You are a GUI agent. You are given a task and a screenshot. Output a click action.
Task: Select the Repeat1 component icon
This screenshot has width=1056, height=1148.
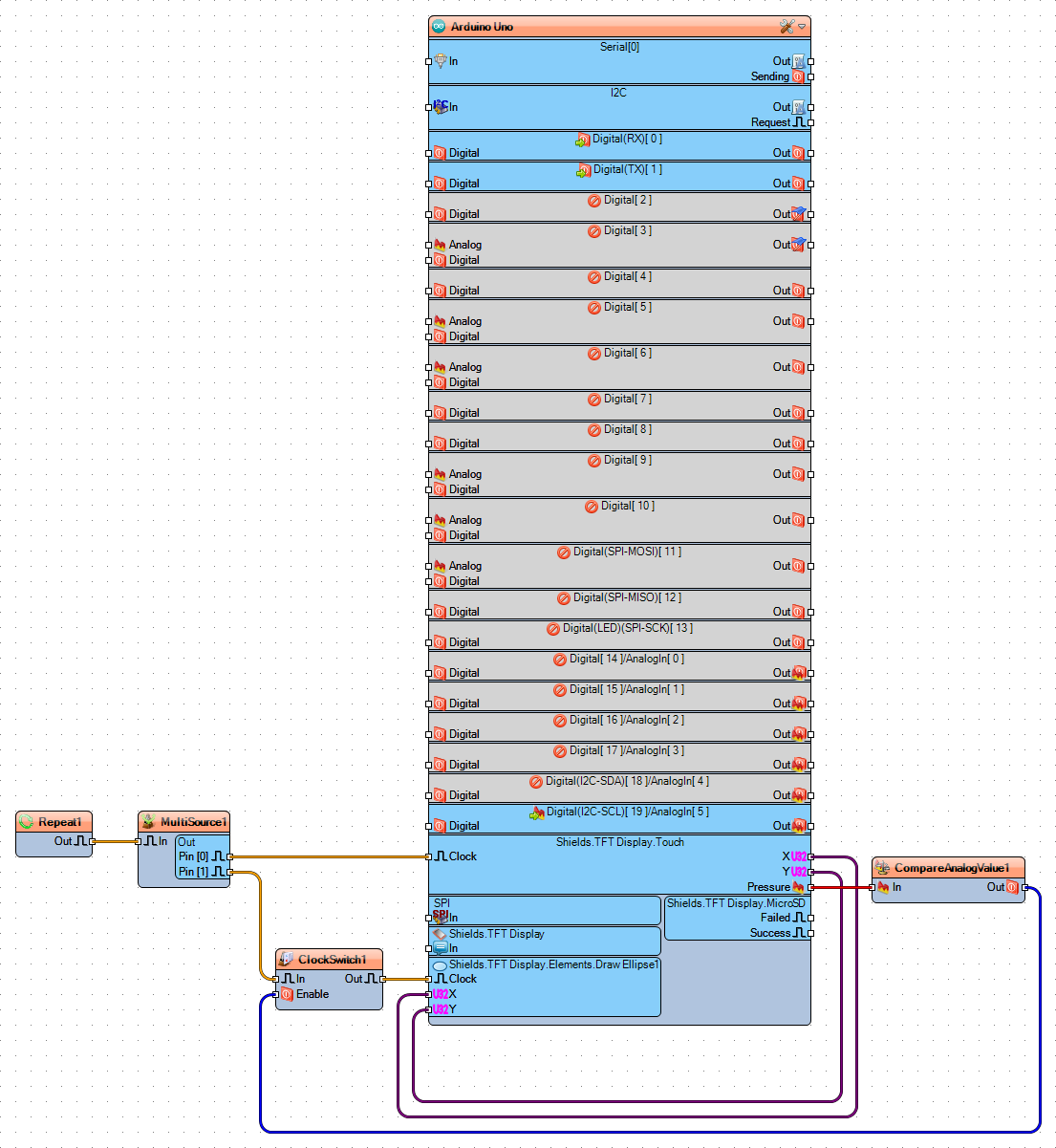pos(24,821)
